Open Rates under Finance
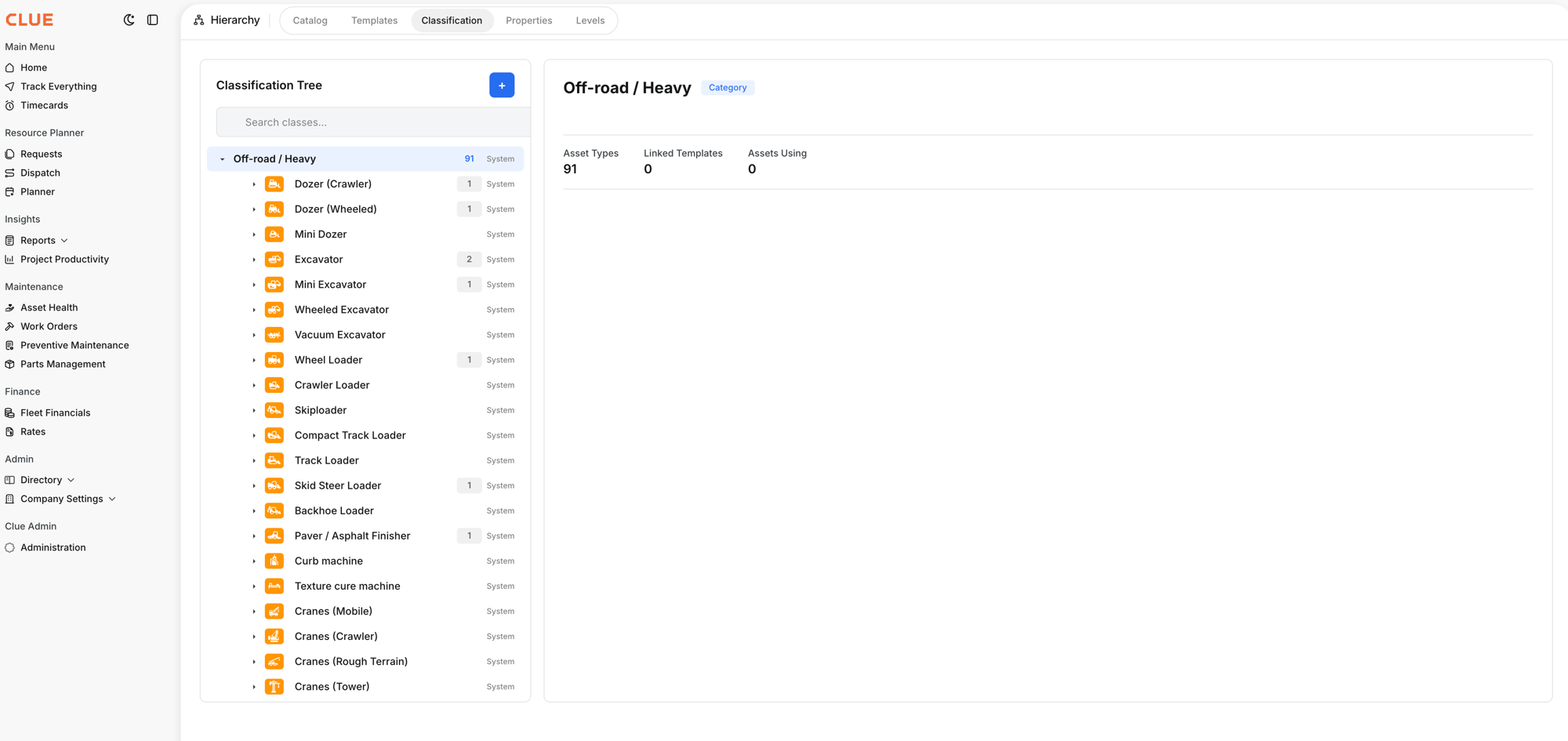 point(33,431)
